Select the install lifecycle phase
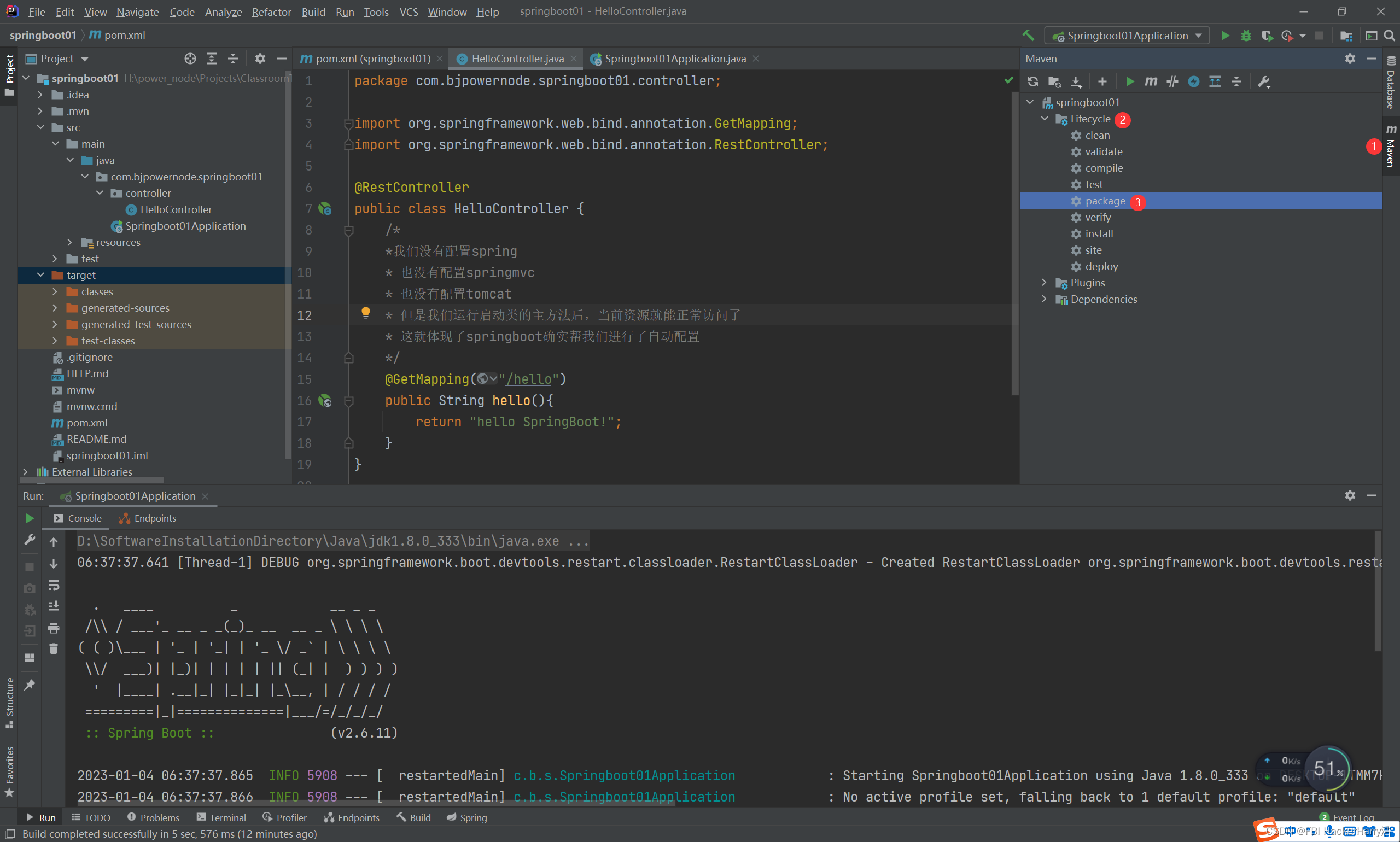 point(1200,234)
